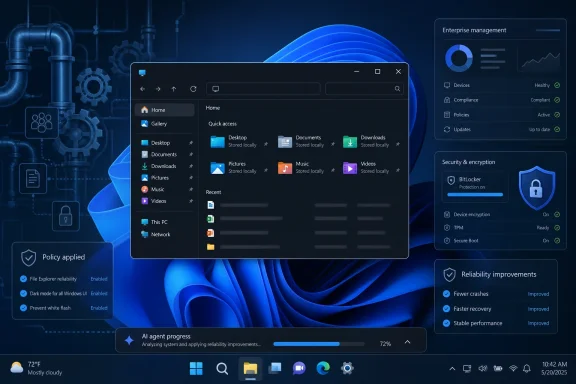Screen dimensions: 576x384
Task: Toggle the pin beside Videos in sidebar
Action: coord(191,201)
